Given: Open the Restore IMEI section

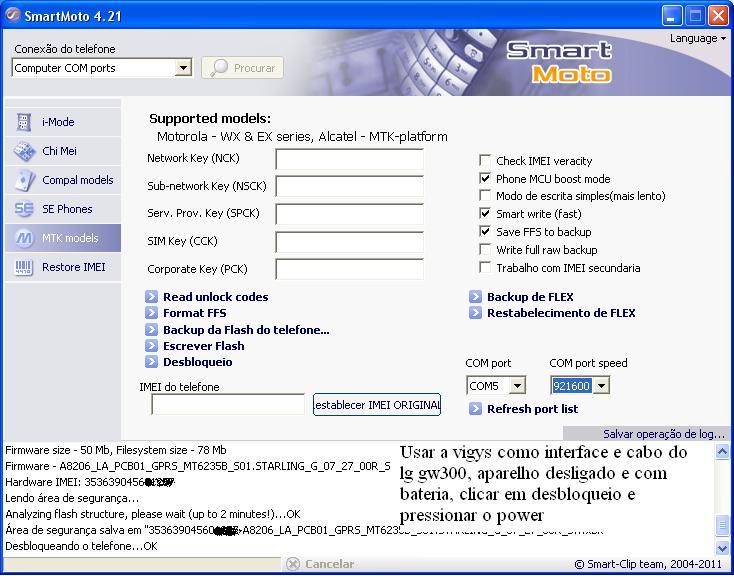Looking at the screenshot, I should pos(63,267).
